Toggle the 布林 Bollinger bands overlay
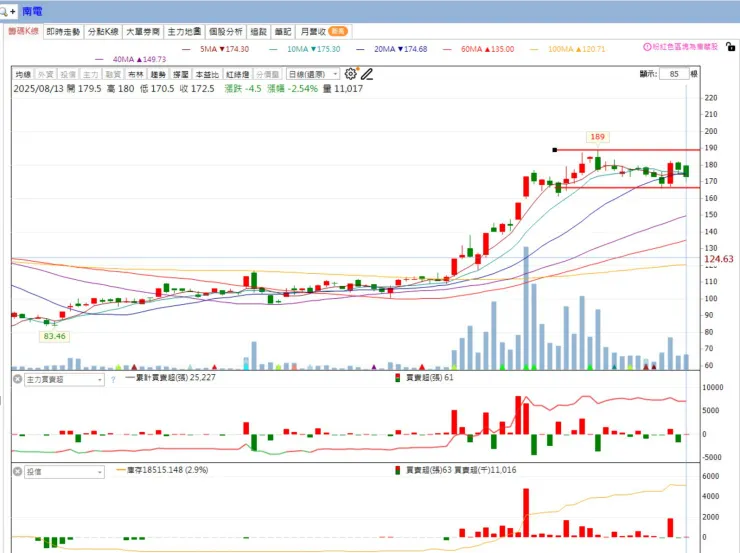The image size is (740, 553). tap(135, 75)
